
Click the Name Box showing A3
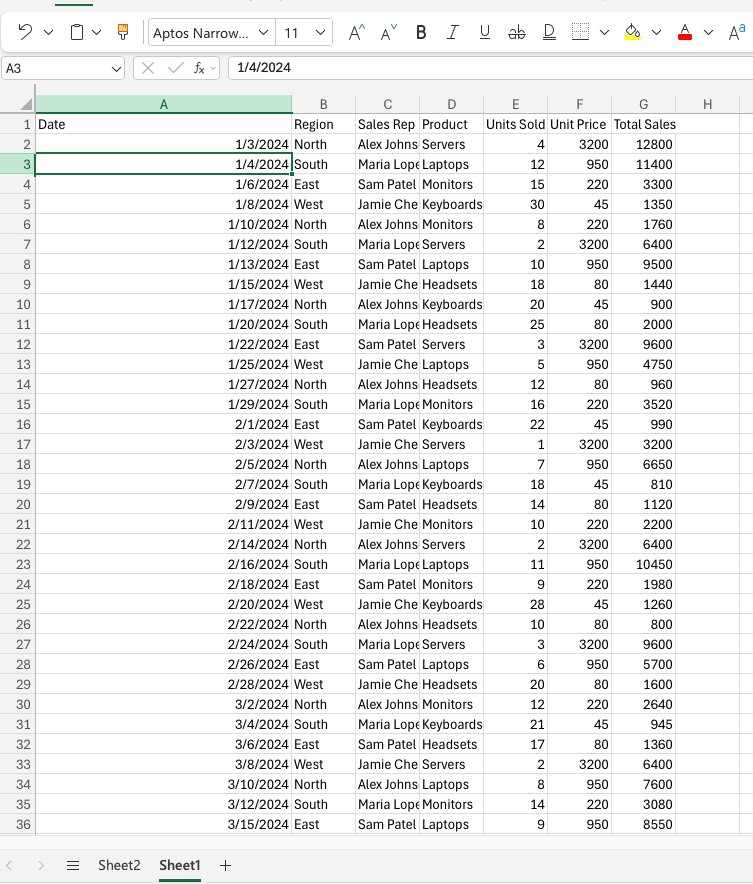[x=55, y=68]
